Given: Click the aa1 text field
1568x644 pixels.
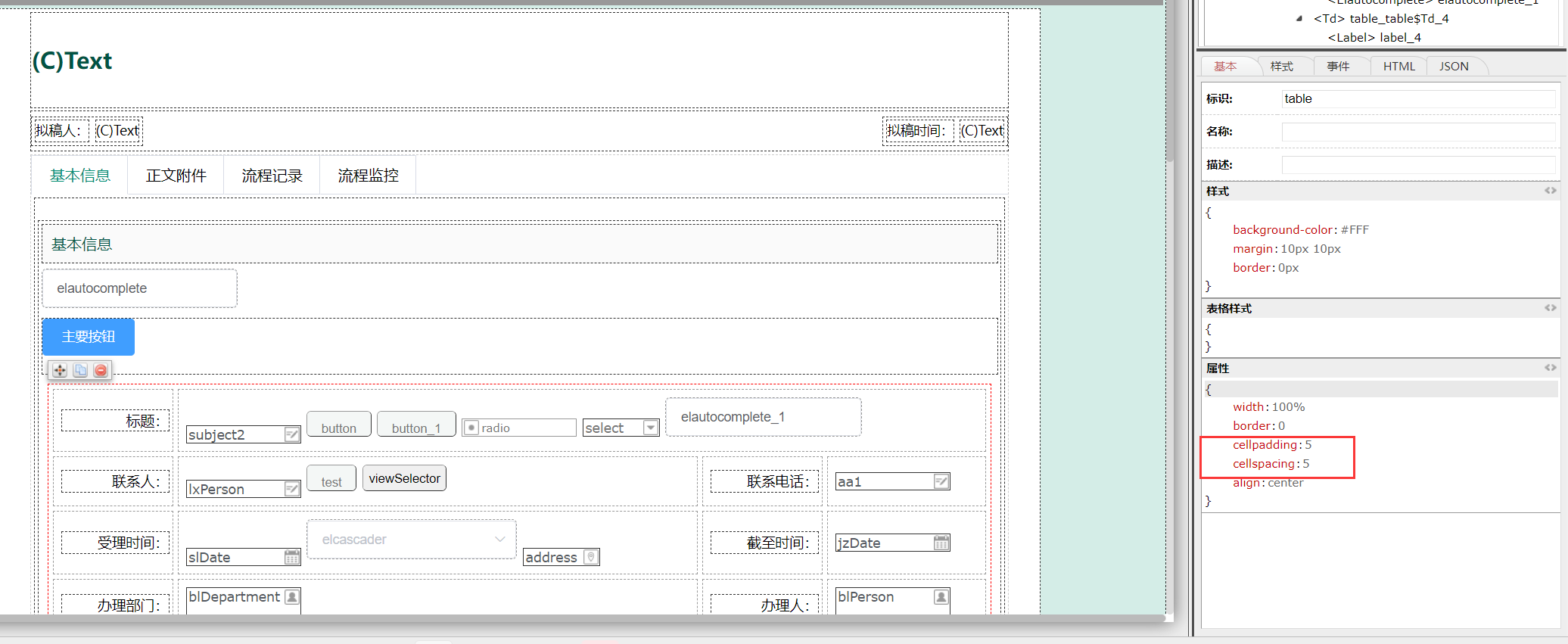Looking at the screenshot, I should coord(893,481).
